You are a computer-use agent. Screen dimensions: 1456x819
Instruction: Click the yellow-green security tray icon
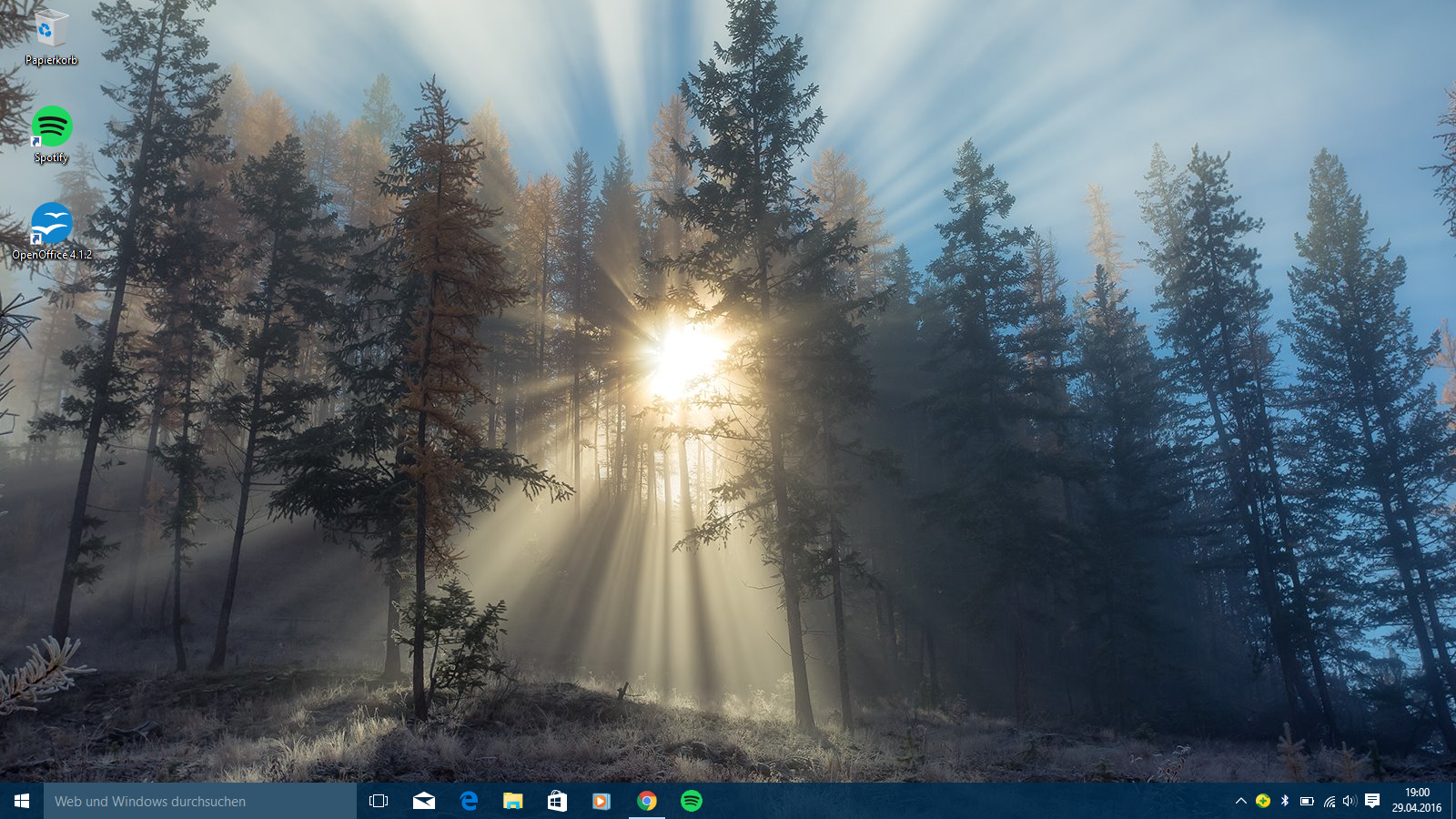click(1263, 801)
